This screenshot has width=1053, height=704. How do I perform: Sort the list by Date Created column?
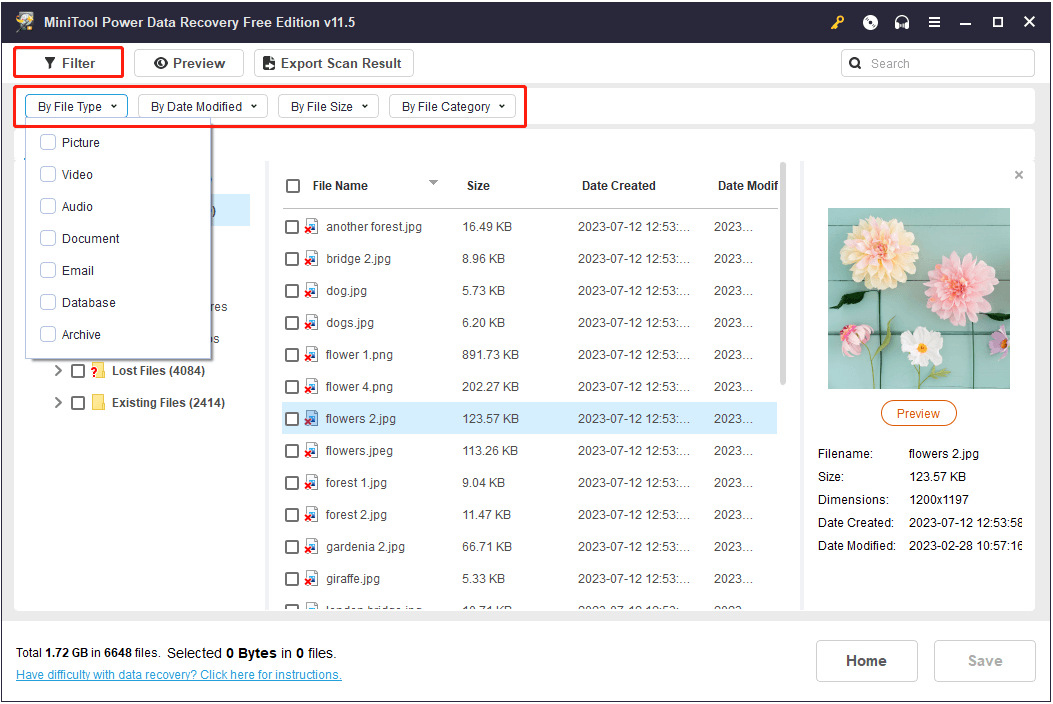[x=619, y=186]
